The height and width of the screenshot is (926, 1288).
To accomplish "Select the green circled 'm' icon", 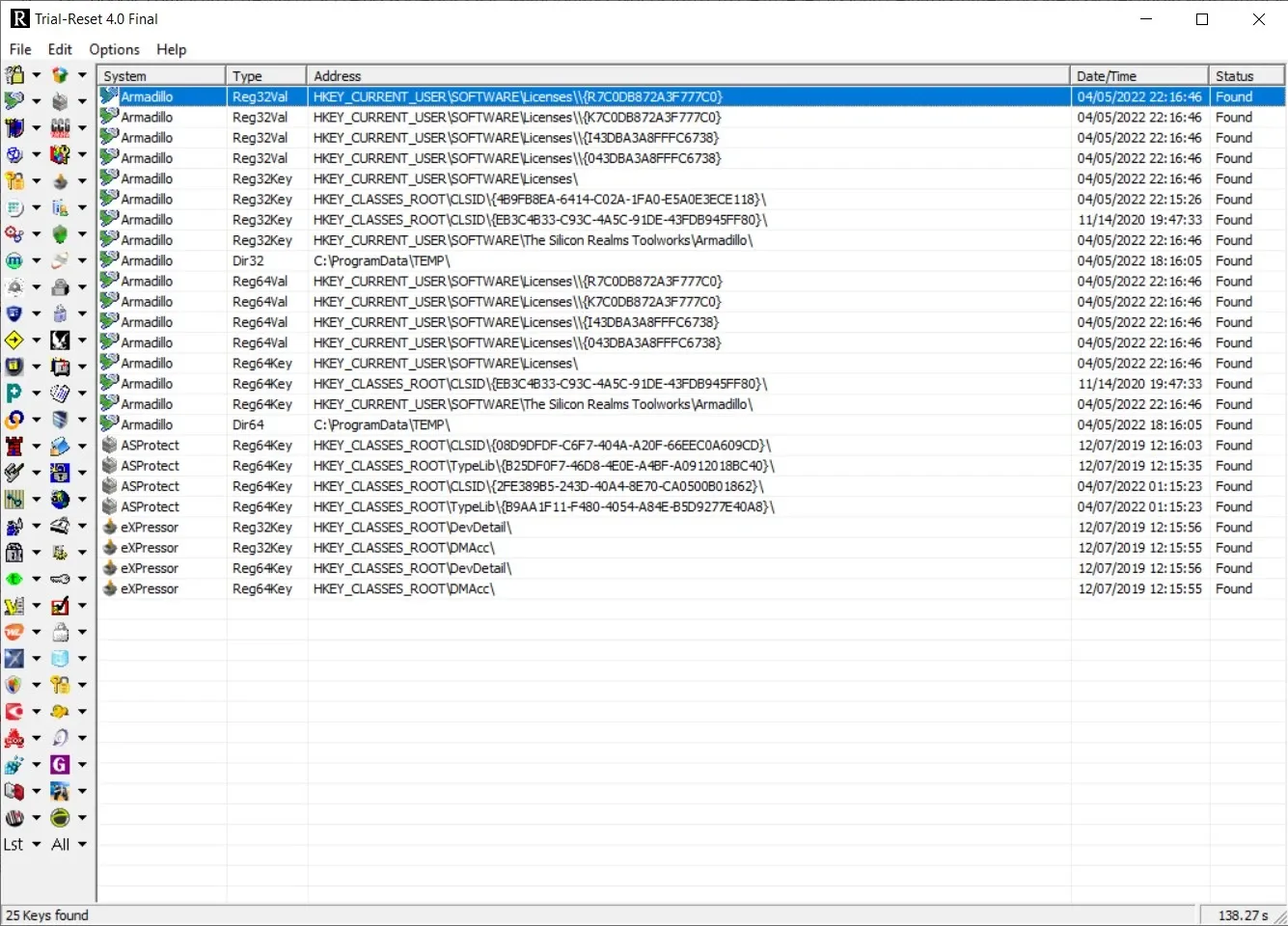I will pos(14,260).
